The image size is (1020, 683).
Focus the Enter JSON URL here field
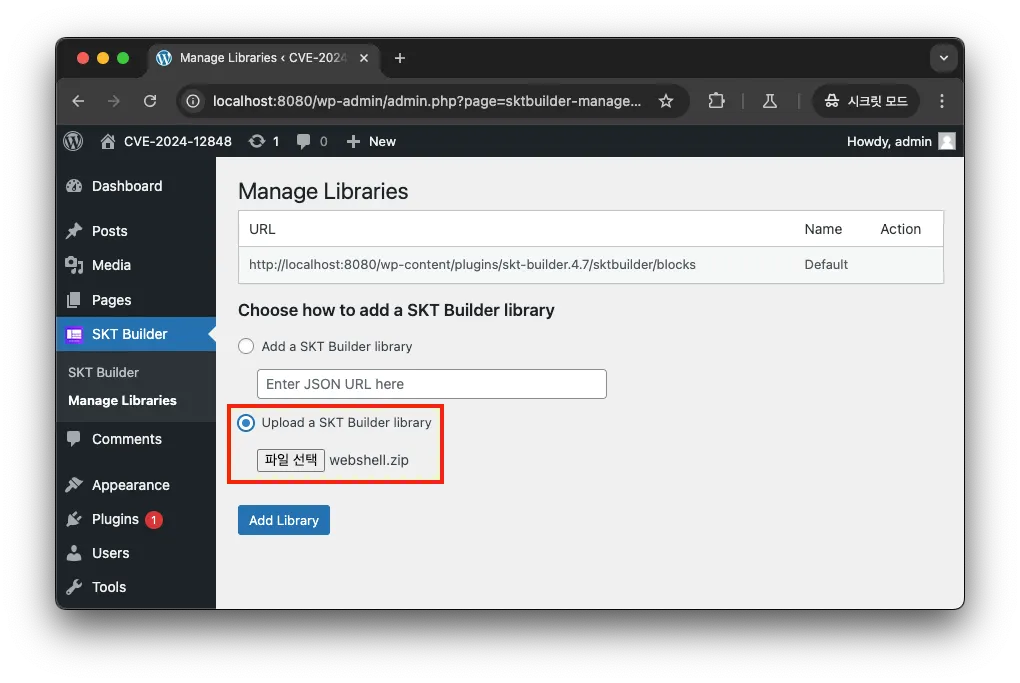pyautogui.click(x=431, y=384)
